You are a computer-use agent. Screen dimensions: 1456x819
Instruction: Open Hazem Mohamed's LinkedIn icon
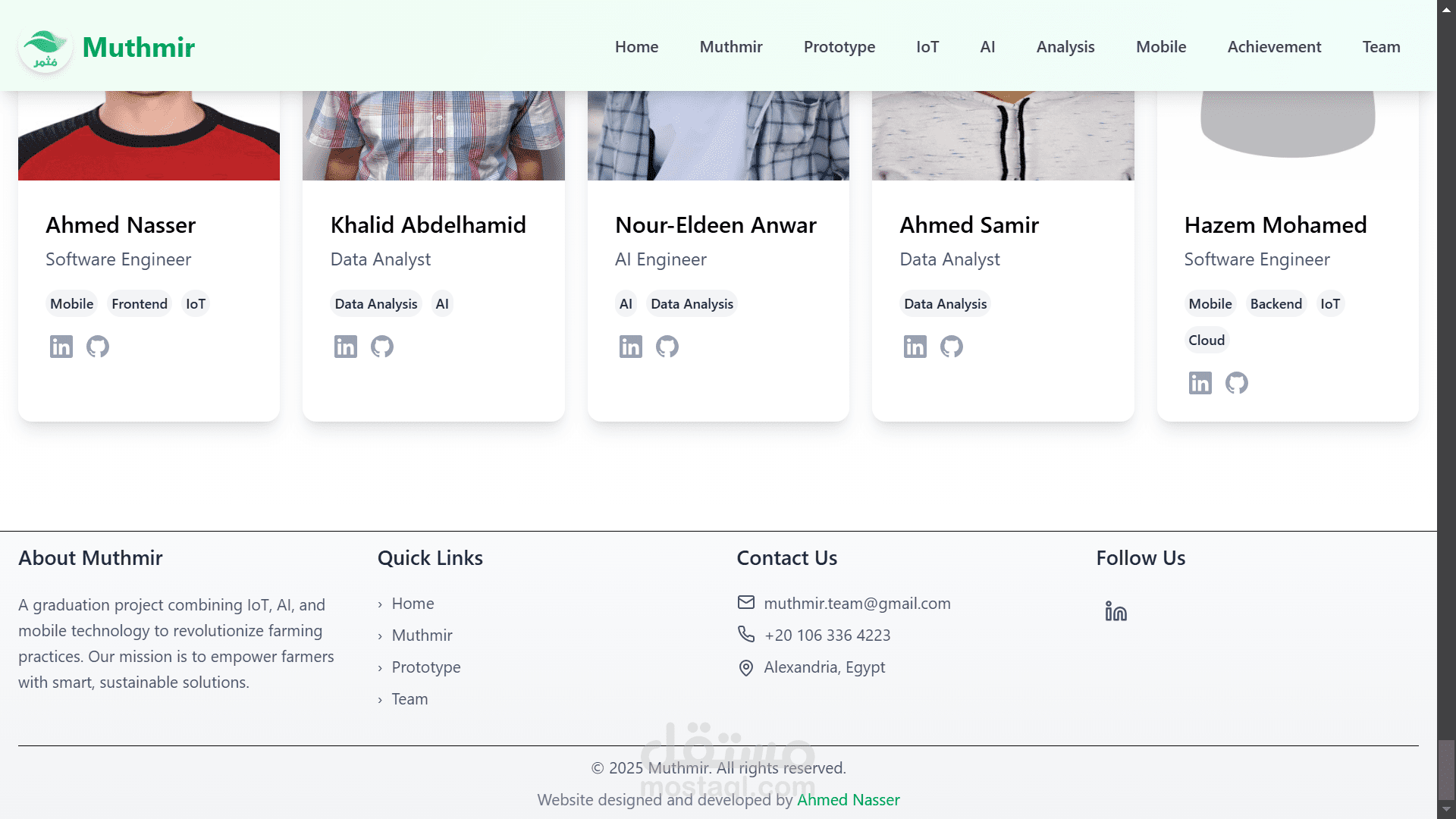tap(1200, 383)
